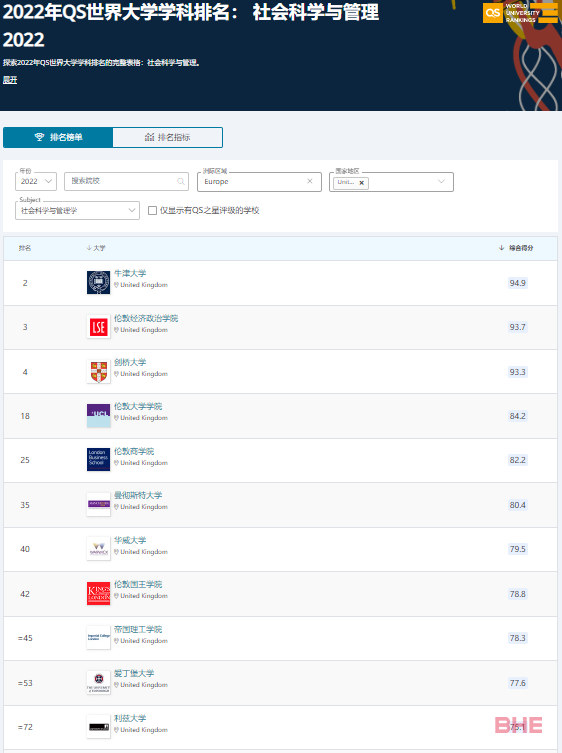This screenshot has height=753, width=562.
Task: Expand the 社会科学与管理学 subject dropdown
Action: (x=77, y=210)
